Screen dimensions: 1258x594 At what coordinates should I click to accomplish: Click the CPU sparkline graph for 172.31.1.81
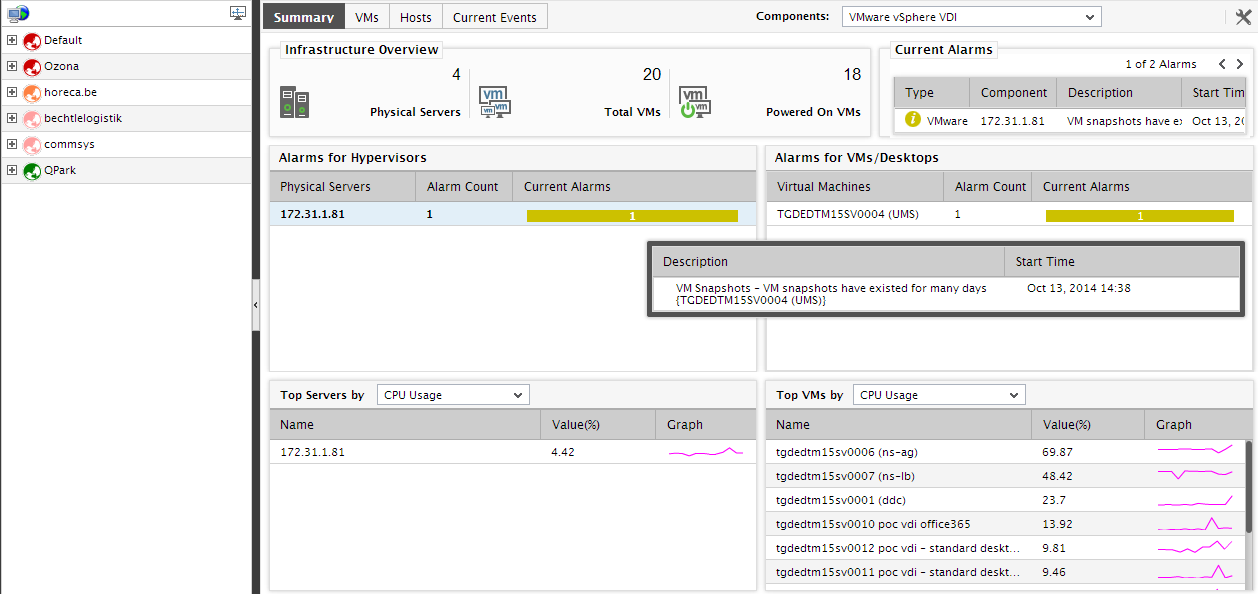click(706, 452)
